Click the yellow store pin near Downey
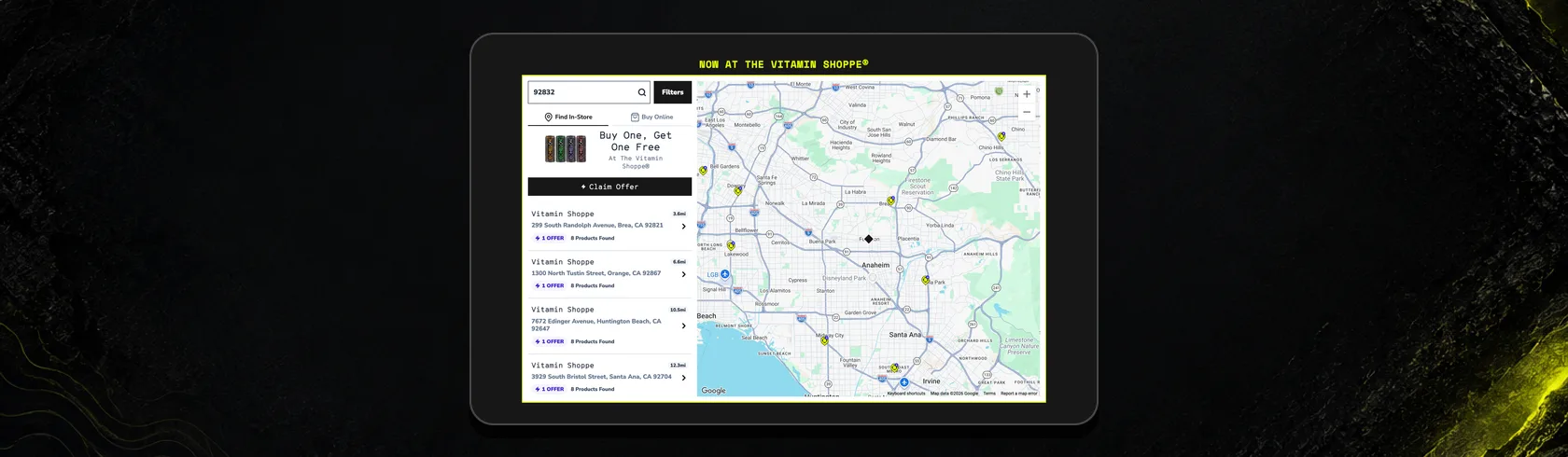 [737, 191]
